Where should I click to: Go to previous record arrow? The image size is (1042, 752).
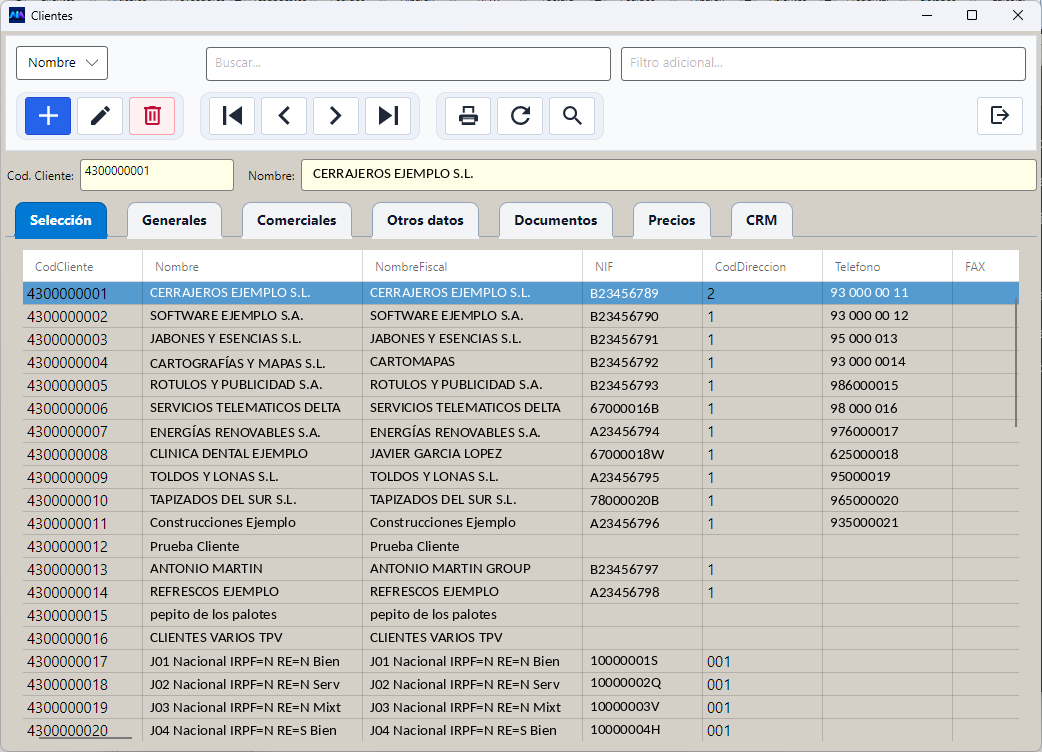point(284,116)
